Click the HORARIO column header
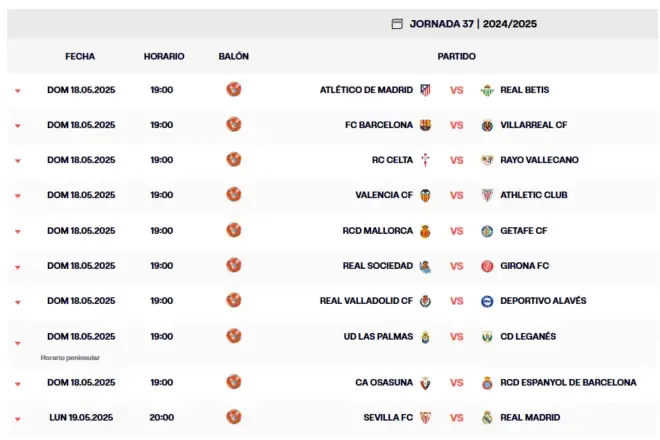The width and height of the screenshot is (660, 440). click(164, 56)
